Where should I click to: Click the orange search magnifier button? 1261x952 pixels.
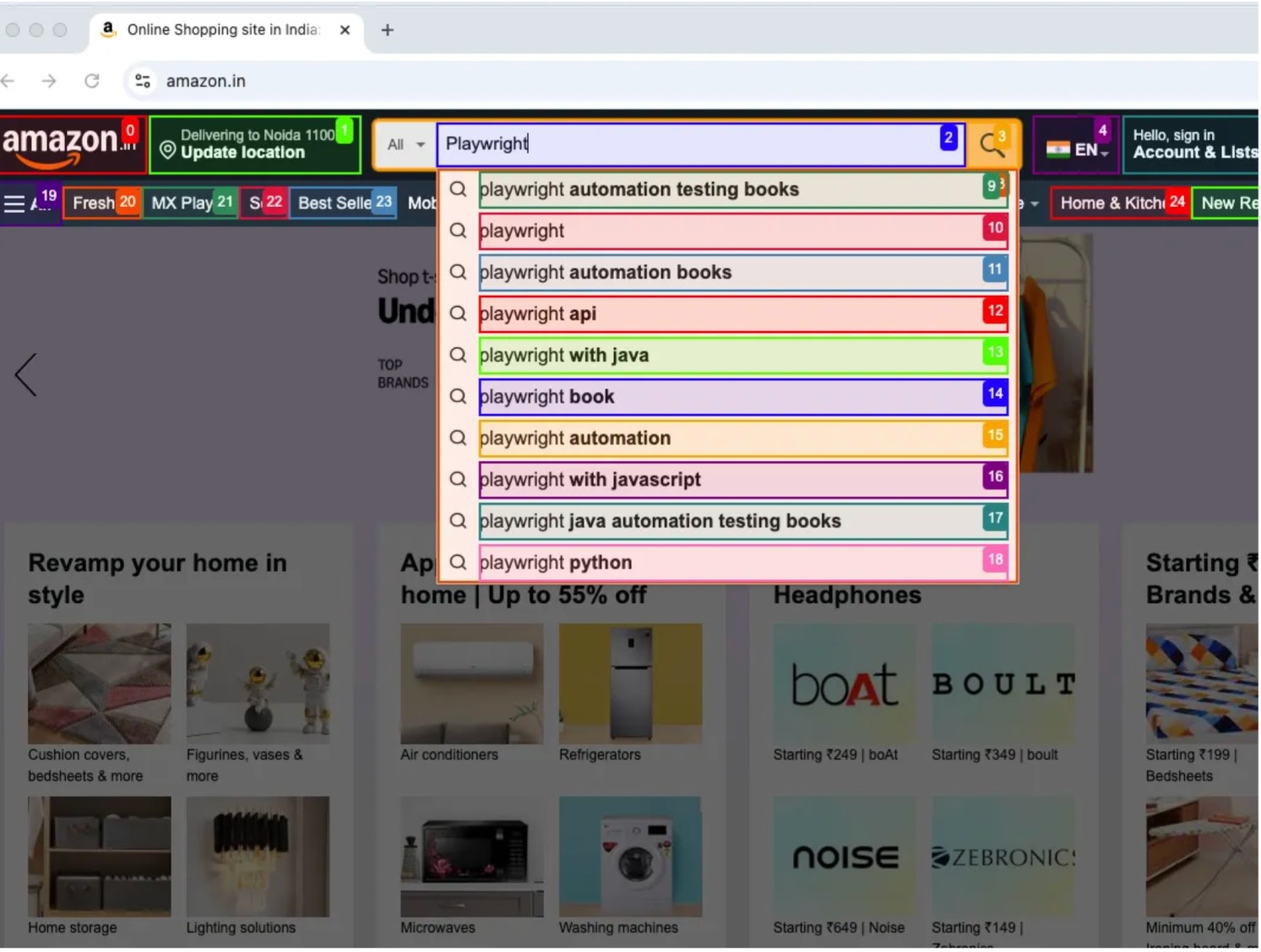click(x=993, y=144)
